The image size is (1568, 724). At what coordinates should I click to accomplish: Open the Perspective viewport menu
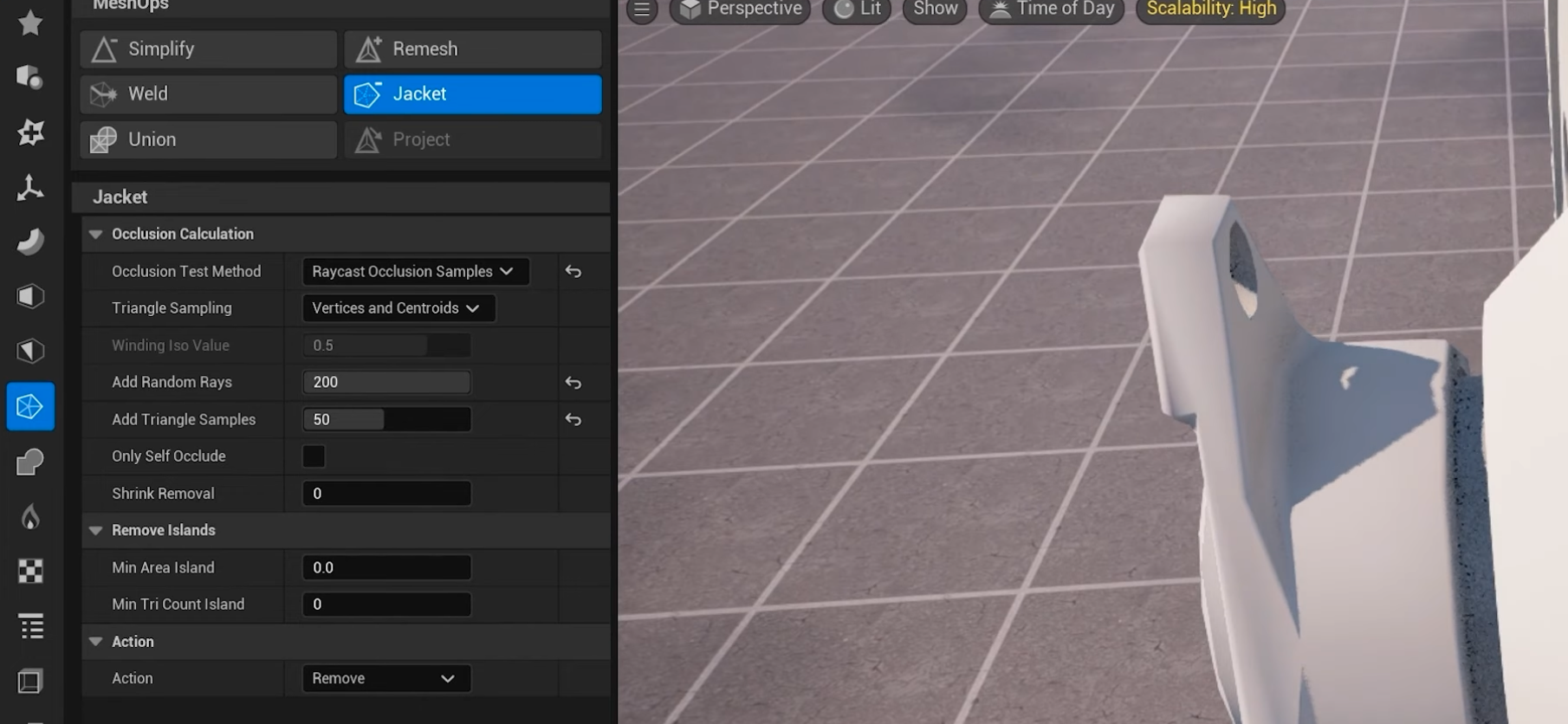741,10
